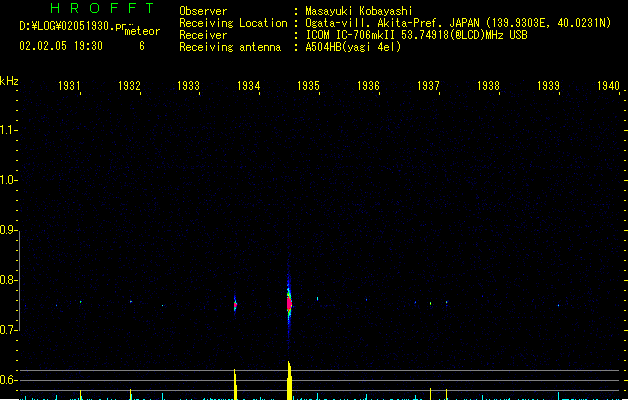Viewport: 629px width, 400px height.
Task: Click the 0.9 kHz frequency tick label
Action: 7,230
